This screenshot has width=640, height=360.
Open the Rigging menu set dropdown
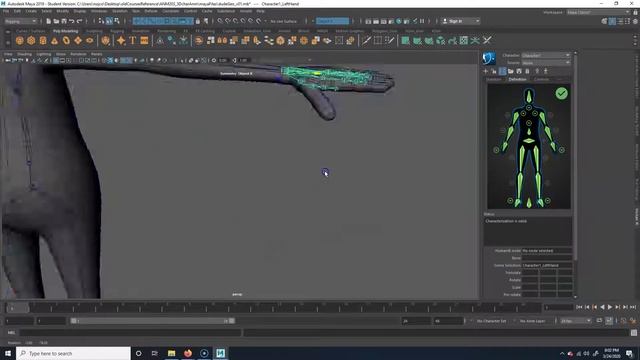(x=20, y=21)
